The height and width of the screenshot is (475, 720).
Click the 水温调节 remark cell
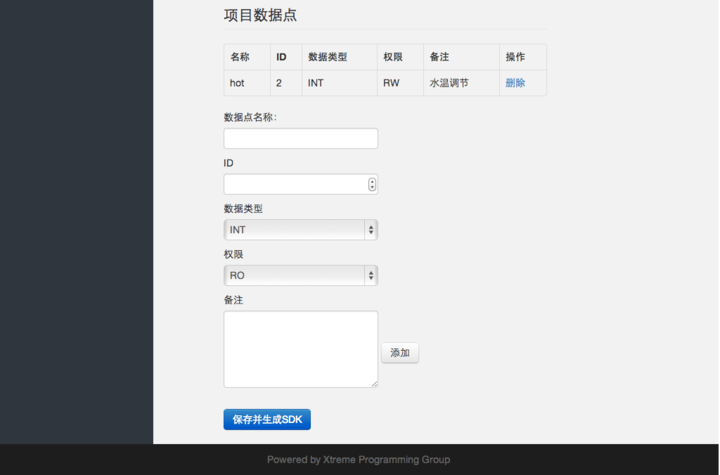click(449, 83)
